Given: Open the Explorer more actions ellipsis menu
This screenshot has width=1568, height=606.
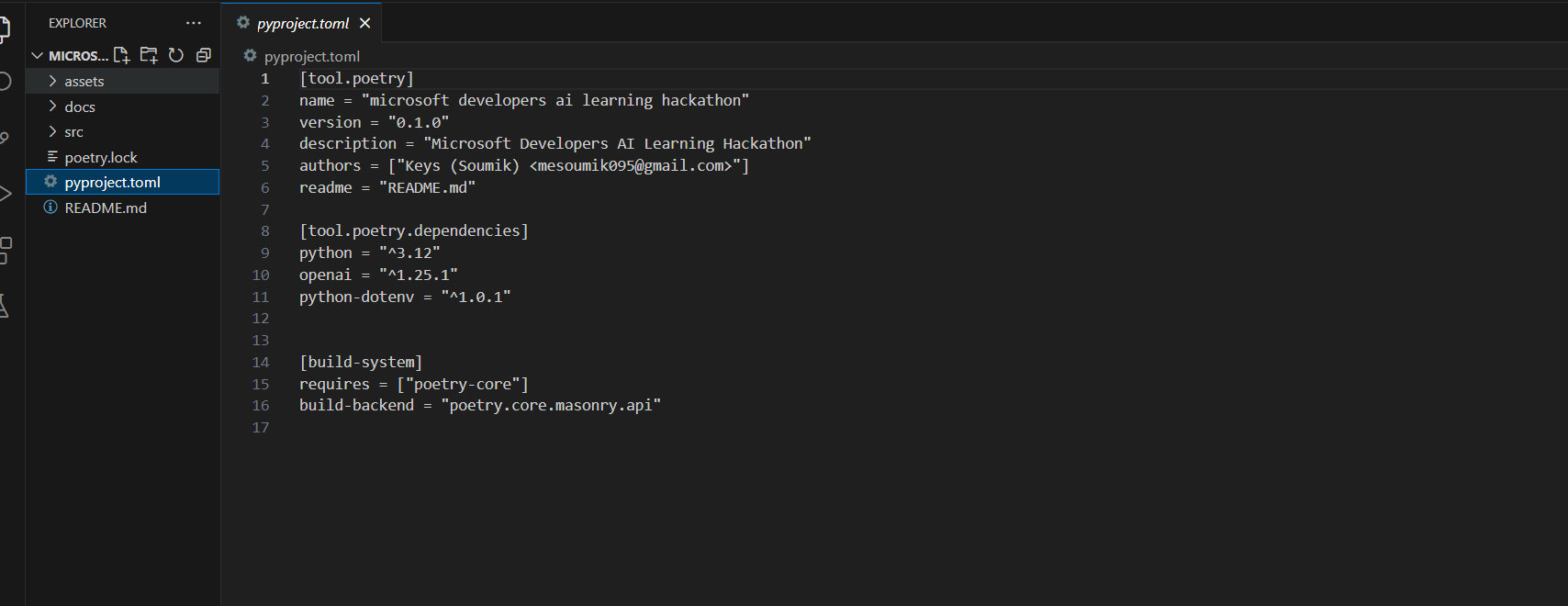Looking at the screenshot, I should pos(194,23).
